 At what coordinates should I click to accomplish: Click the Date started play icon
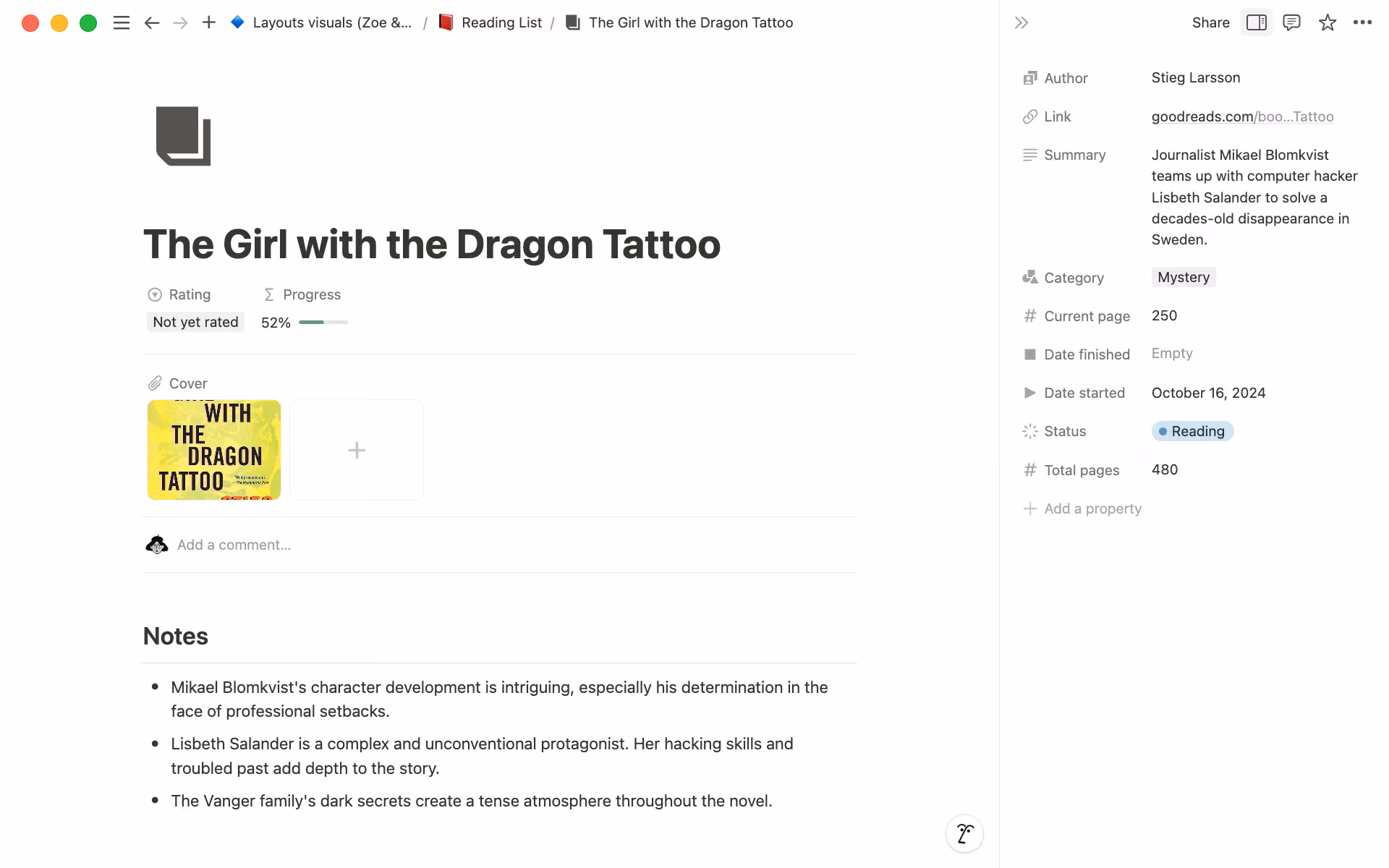tap(1030, 393)
